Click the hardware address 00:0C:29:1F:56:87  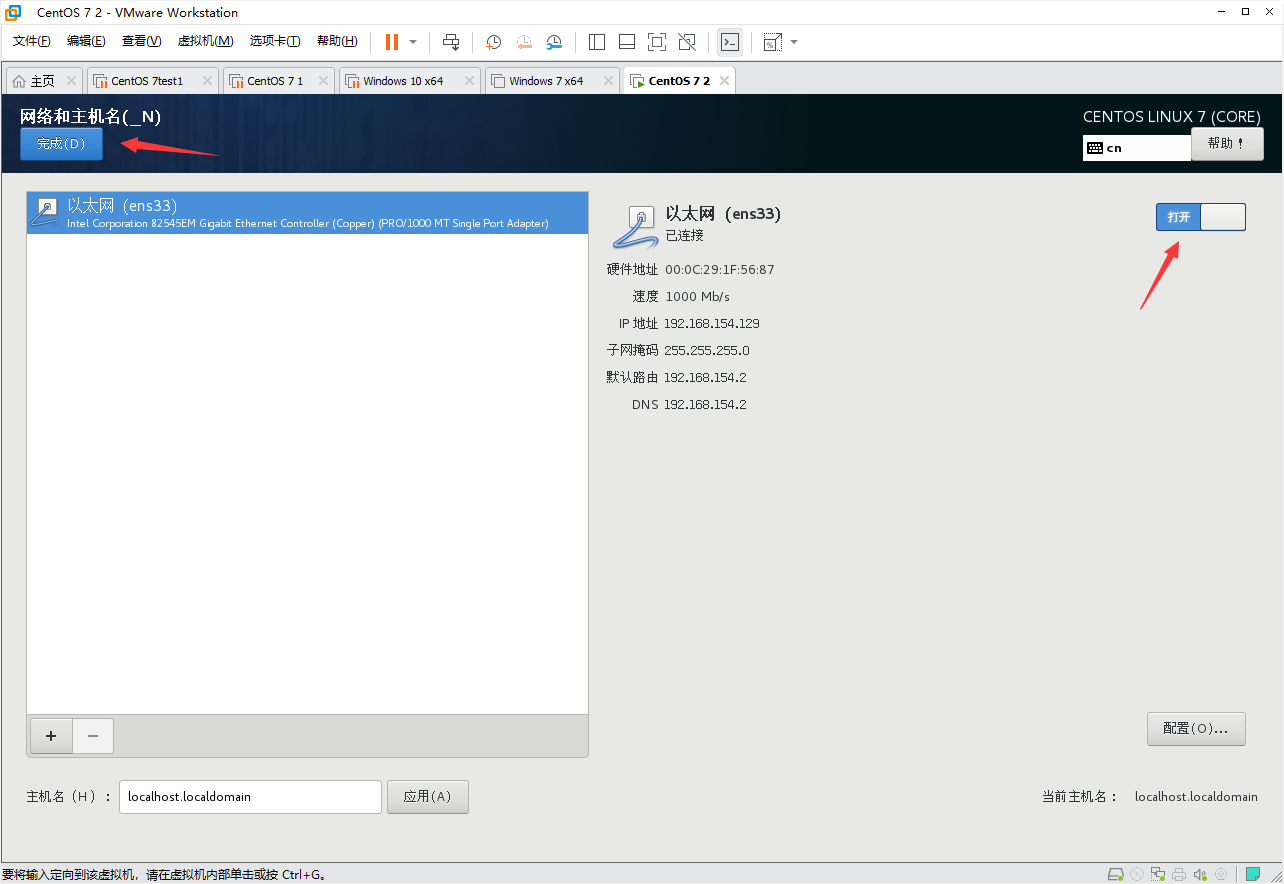point(720,270)
